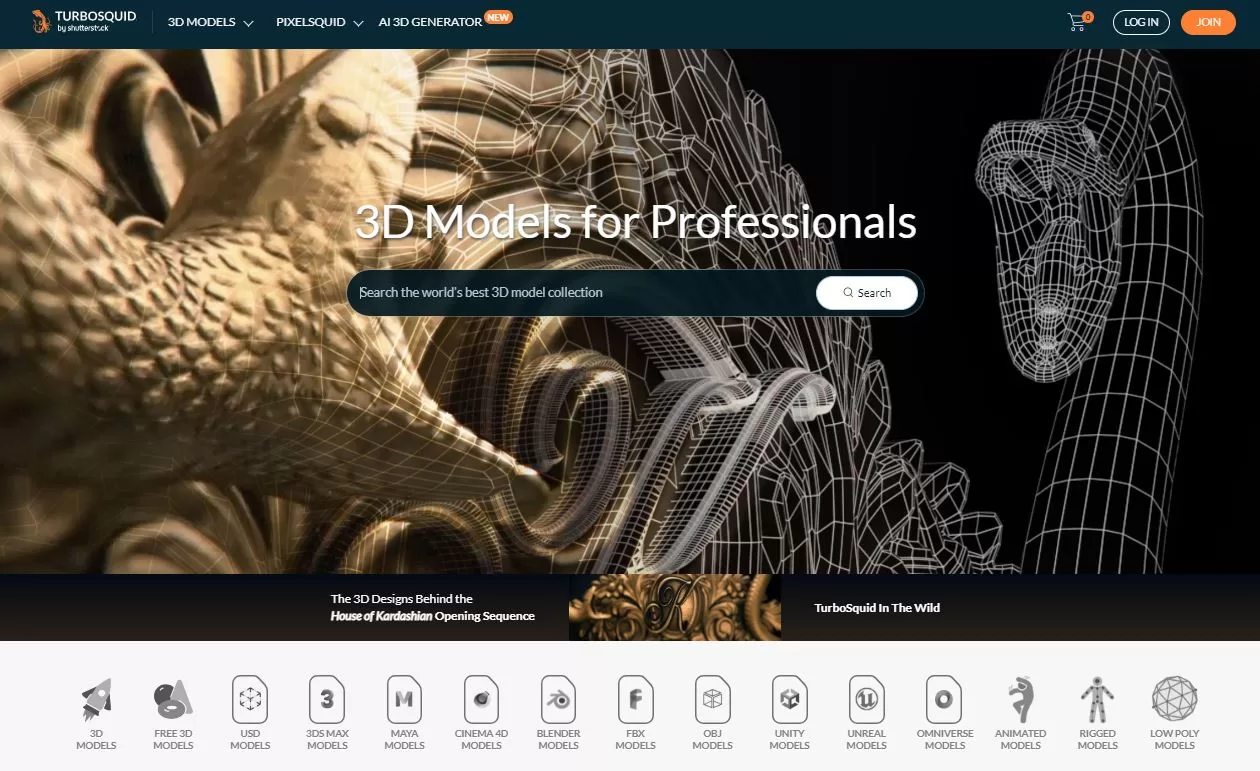The image size is (1260, 771).
Task: Click the Cinema 4D Models icon
Action: (481, 700)
